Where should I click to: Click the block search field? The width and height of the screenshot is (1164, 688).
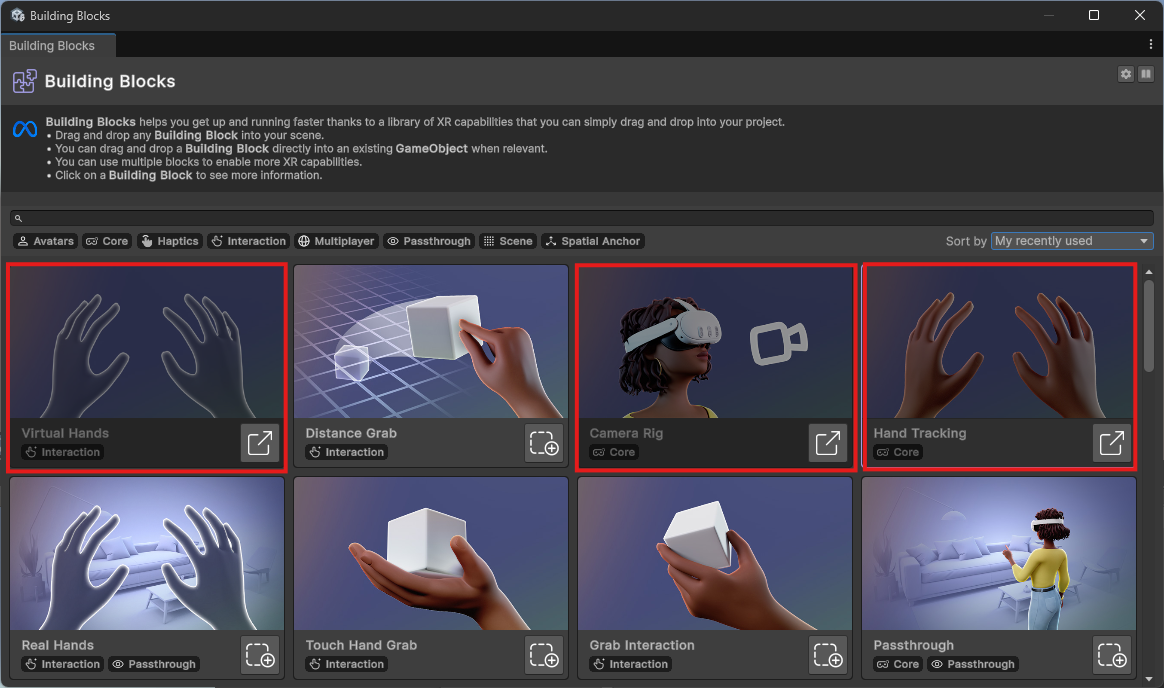click(580, 218)
